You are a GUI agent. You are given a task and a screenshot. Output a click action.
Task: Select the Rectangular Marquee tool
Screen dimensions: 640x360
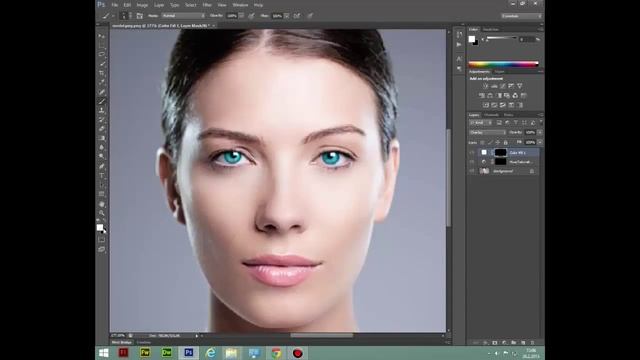point(102,45)
